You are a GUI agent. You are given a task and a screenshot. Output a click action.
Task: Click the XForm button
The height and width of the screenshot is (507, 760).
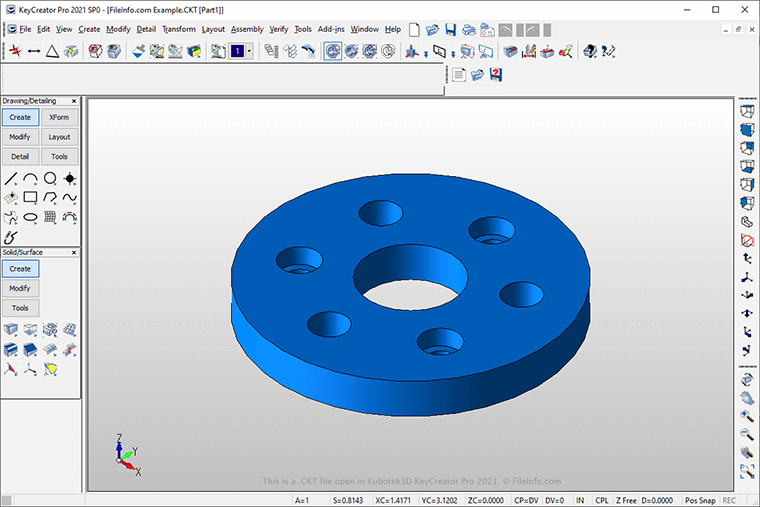click(59, 117)
